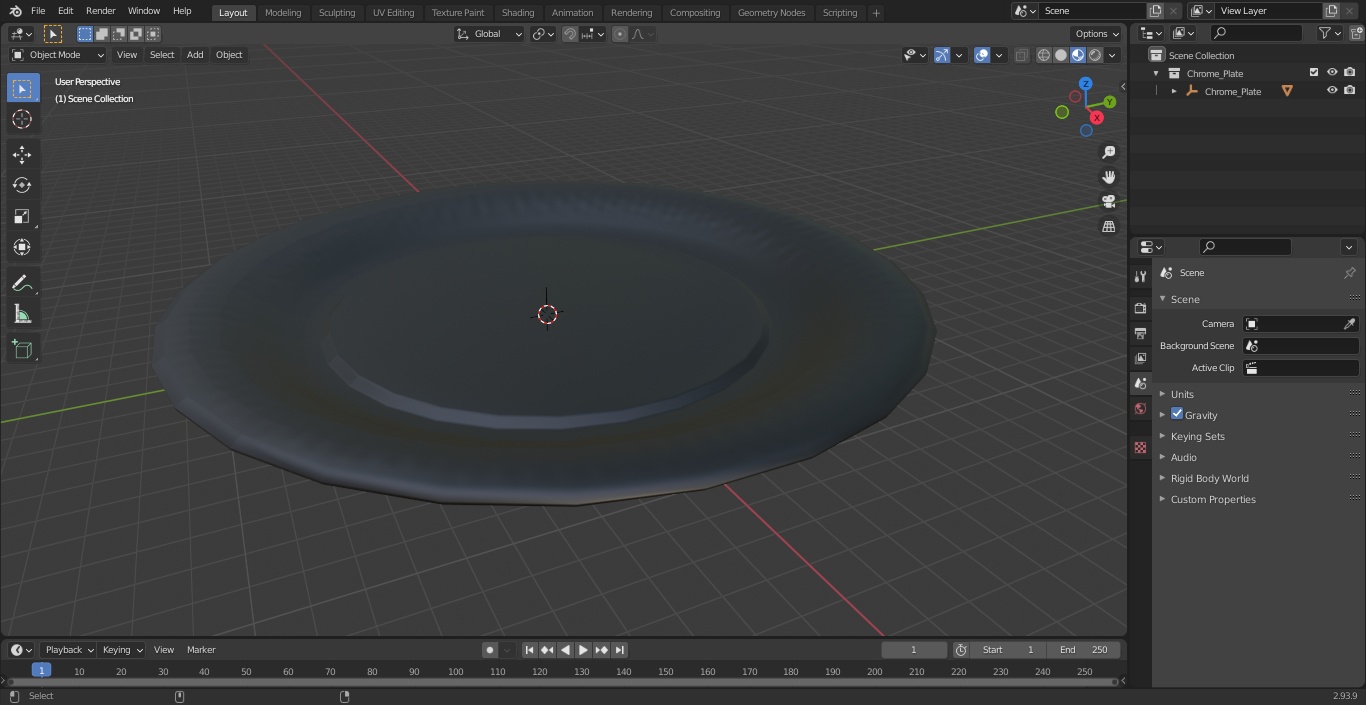Open the Output properties tab
This screenshot has height=705, width=1366.
(x=1140, y=333)
